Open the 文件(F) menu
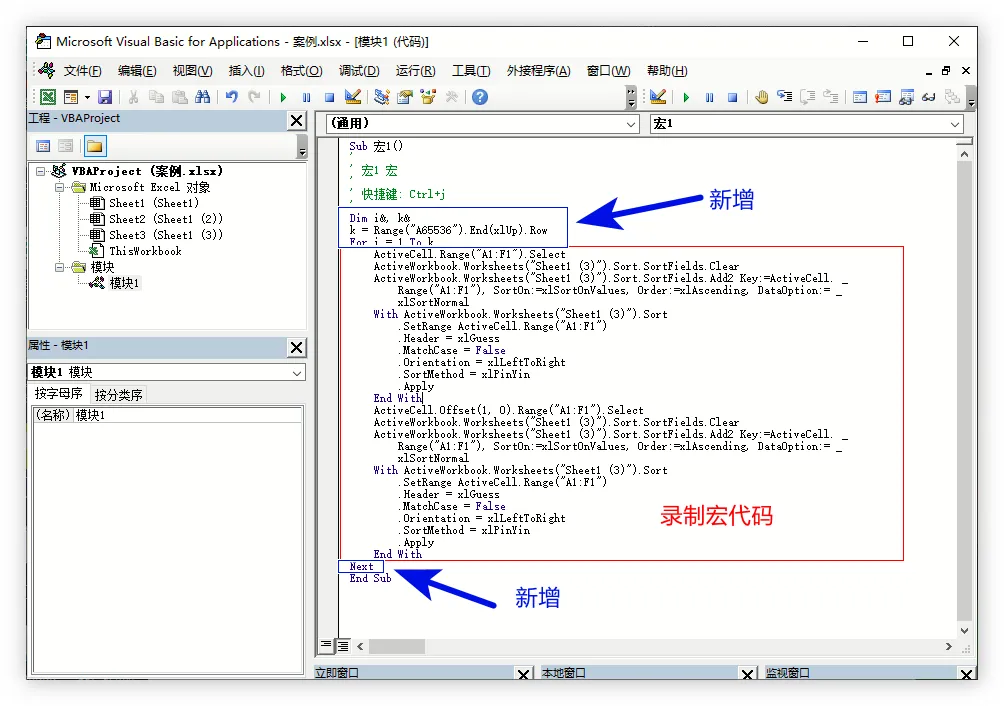1004x706 pixels. pos(82,71)
